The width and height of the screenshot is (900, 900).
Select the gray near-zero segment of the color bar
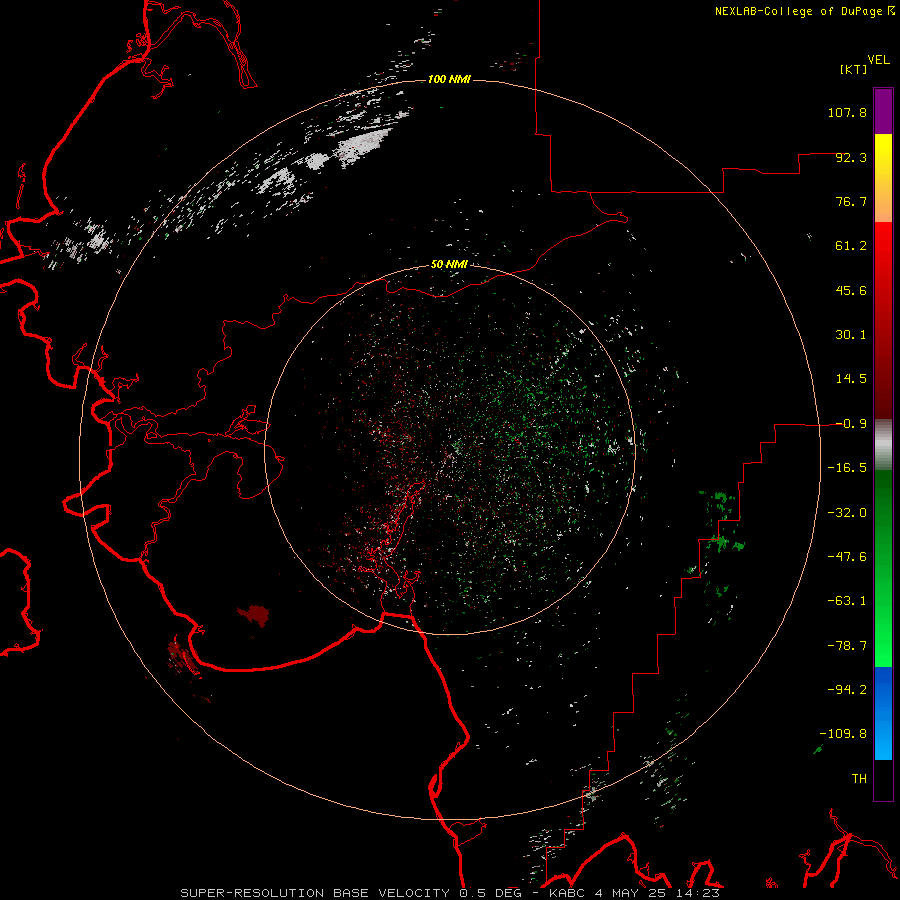point(883,445)
